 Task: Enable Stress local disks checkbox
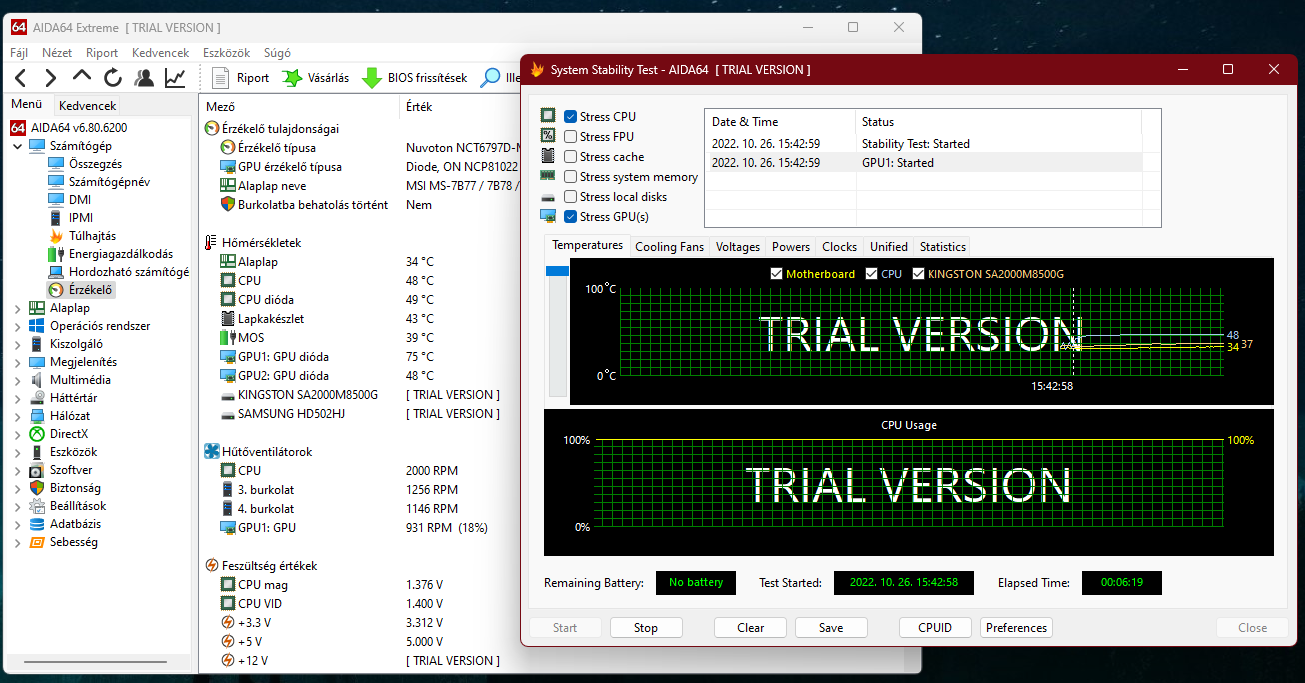click(x=570, y=197)
